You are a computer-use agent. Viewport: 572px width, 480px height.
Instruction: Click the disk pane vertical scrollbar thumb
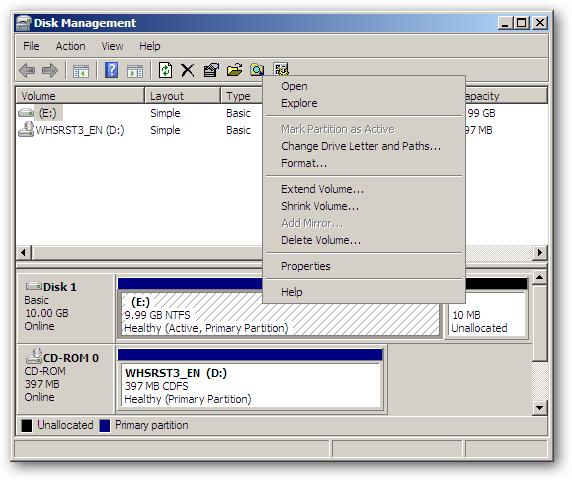(539, 323)
